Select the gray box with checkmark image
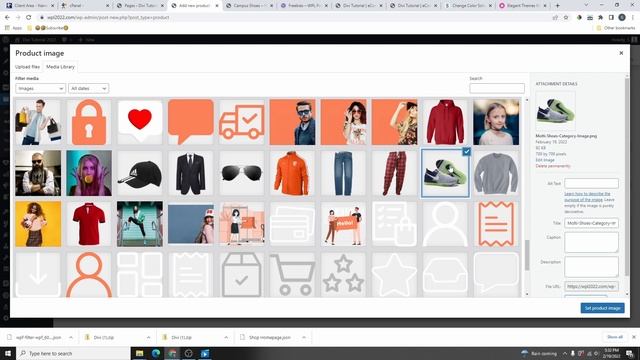Viewport: 640px width, 360px height. (242, 274)
